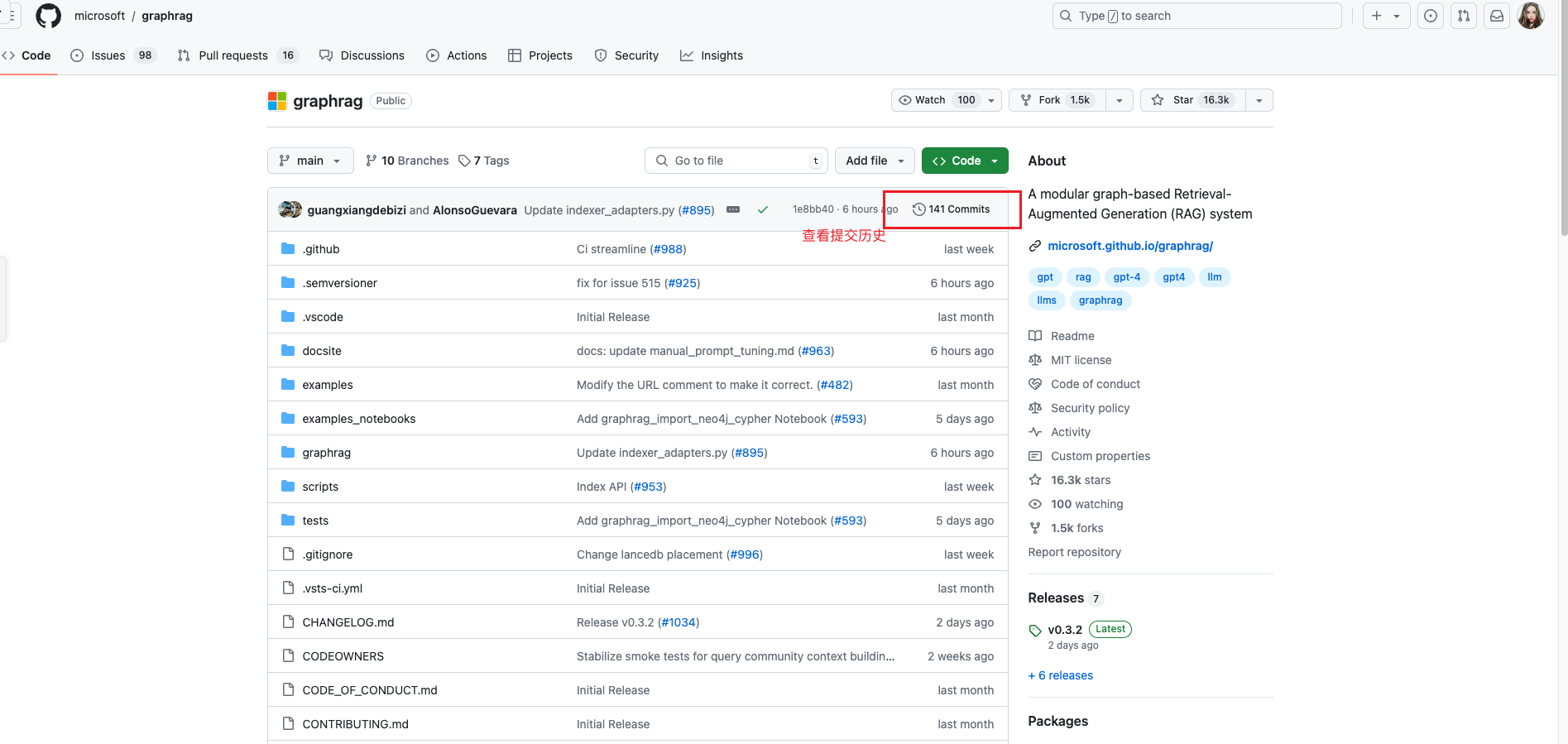Image resolution: width=1568 pixels, height=744 pixels.
Task: Show the + 6 releases link
Action: (1061, 675)
